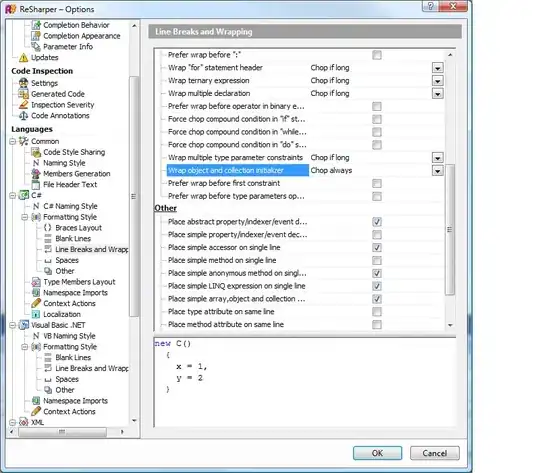Check place type attribute on same line
Screen dimensions: 540x473
[x=377, y=312]
